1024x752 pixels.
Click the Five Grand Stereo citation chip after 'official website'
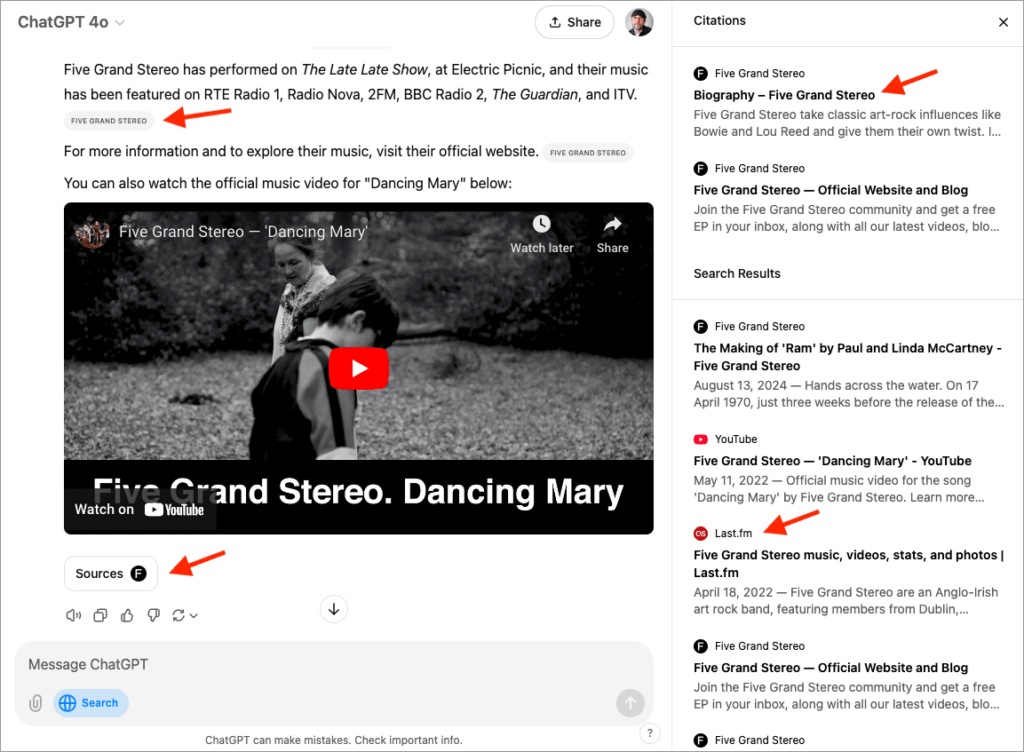[x=588, y=153]
